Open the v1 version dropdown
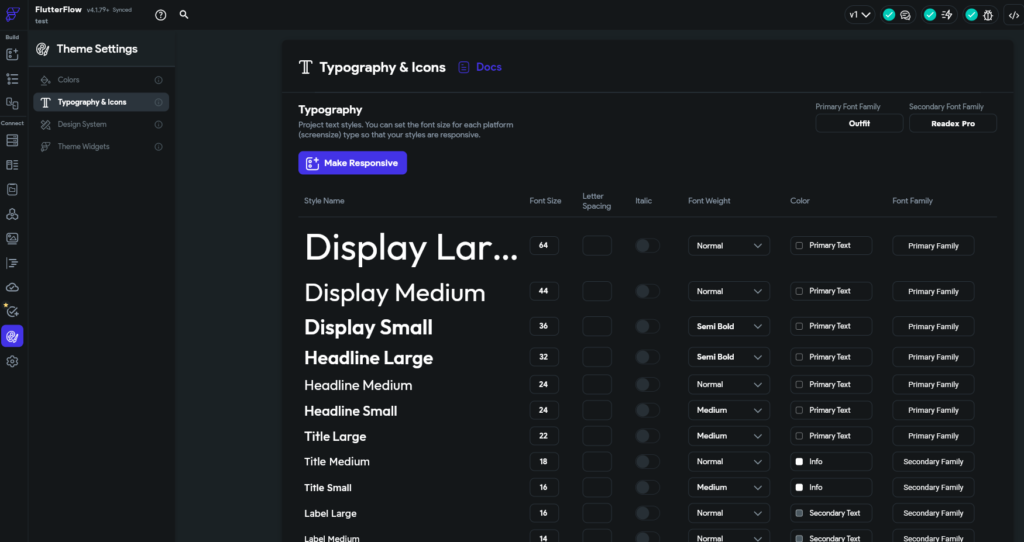 click(x=859, y=15)
